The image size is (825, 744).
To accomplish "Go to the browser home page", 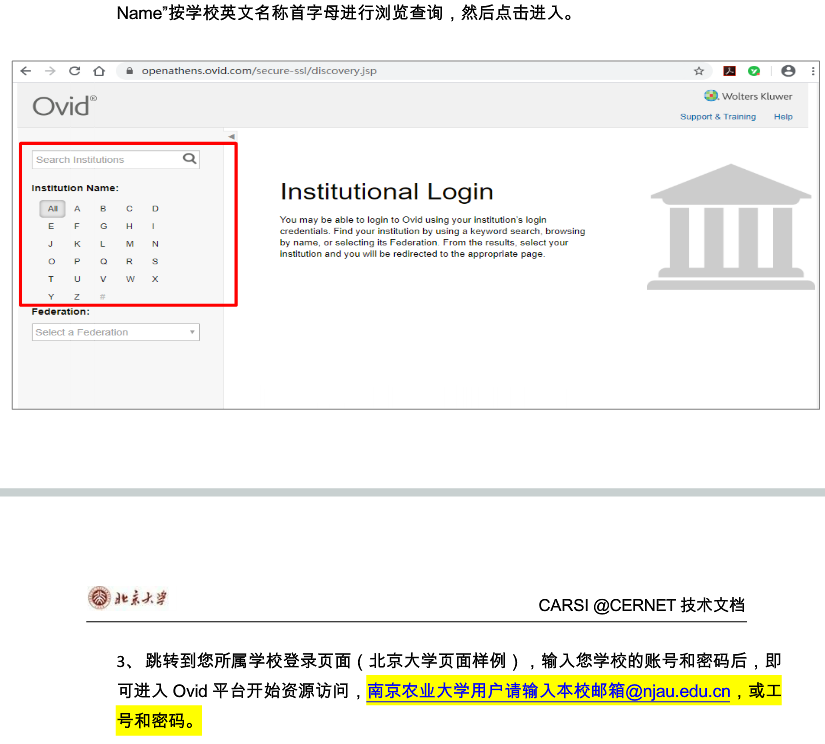I will (x=99, y=71).
